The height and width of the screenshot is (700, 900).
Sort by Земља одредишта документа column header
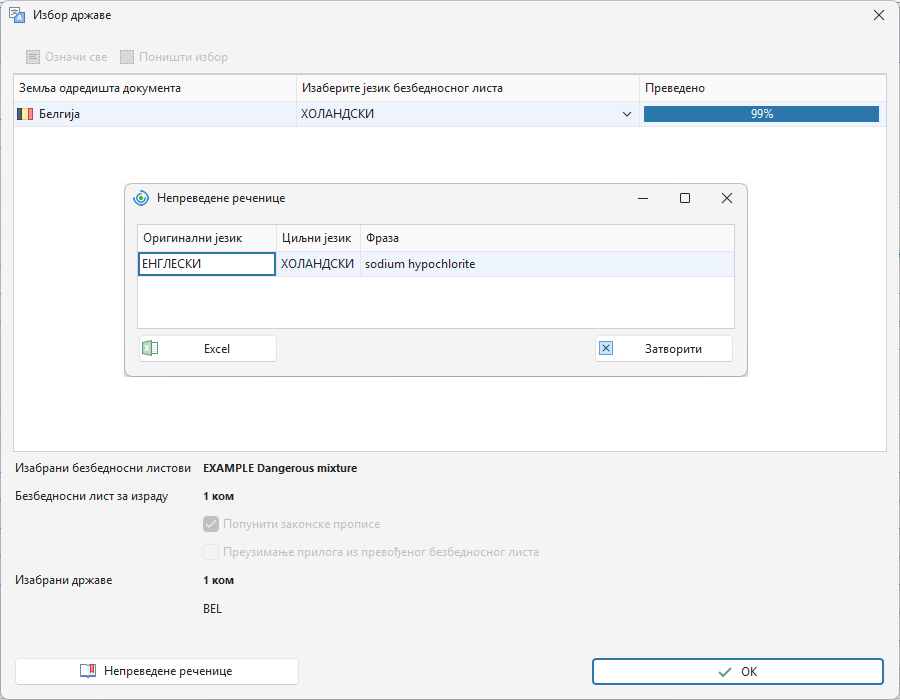click(155, 88)
